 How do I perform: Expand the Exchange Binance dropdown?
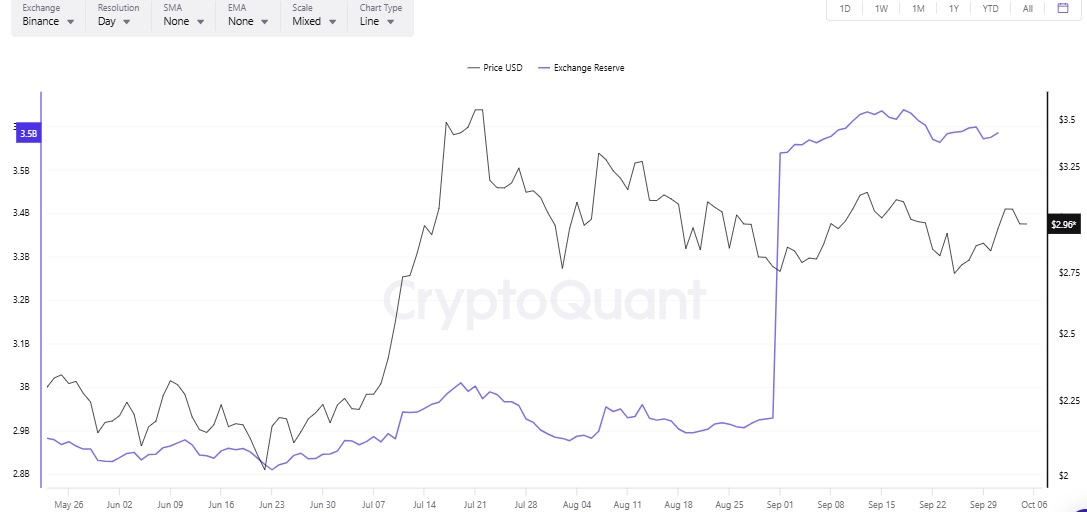tap(48, 20)
